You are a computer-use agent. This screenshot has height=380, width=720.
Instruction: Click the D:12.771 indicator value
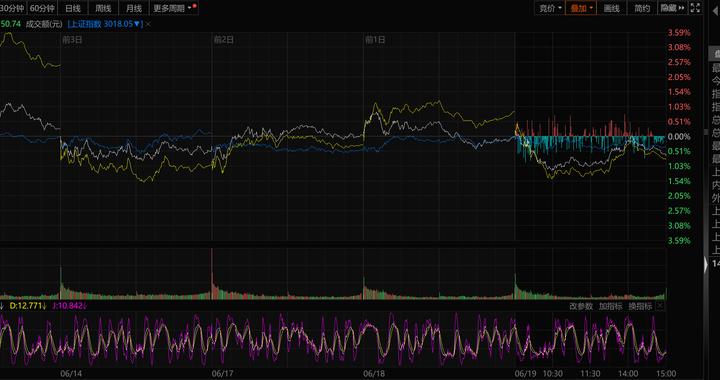click(x=28, y=306)
